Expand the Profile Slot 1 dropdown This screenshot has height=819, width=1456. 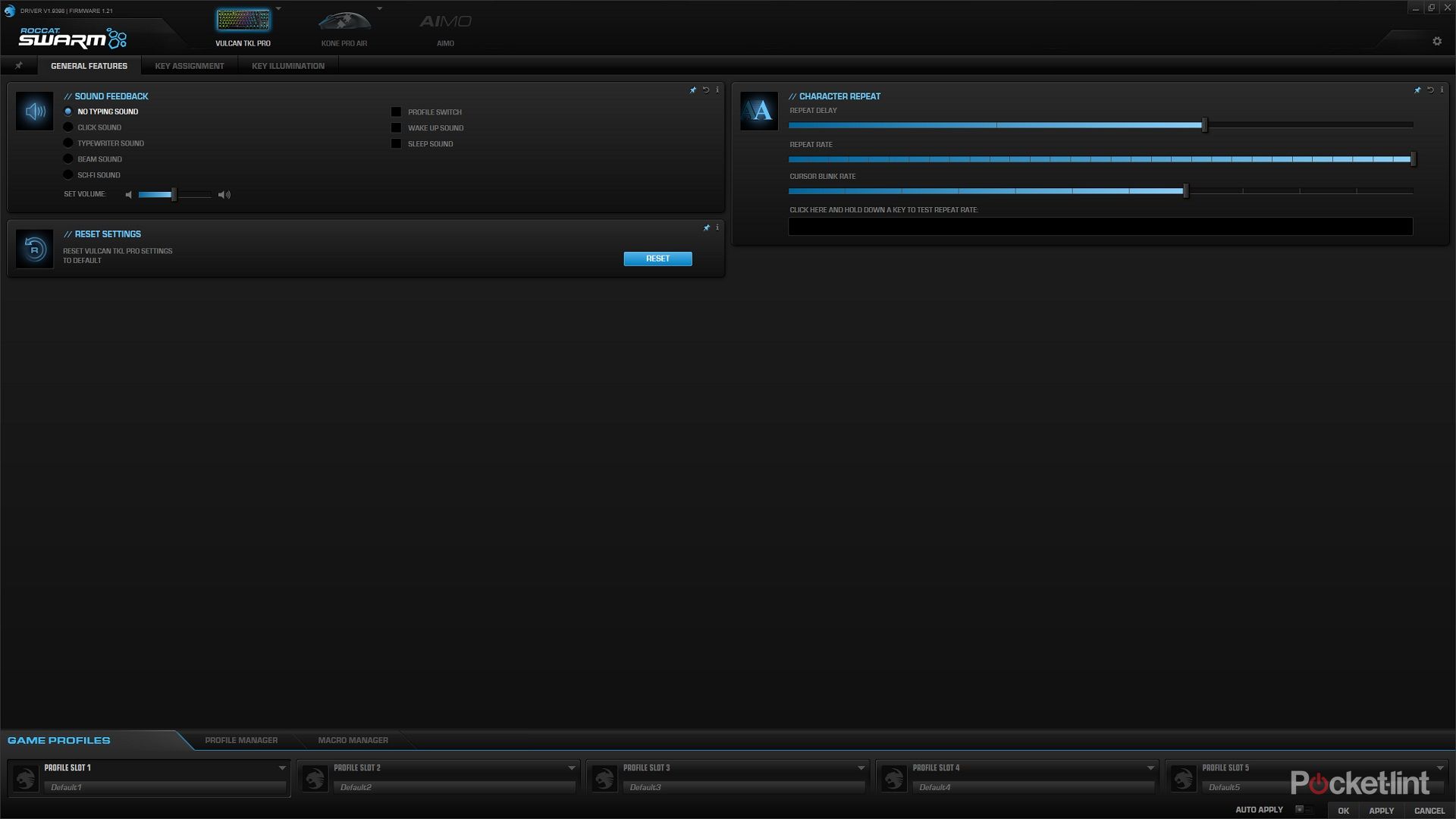pyautogui.click(x=282, y=768)
